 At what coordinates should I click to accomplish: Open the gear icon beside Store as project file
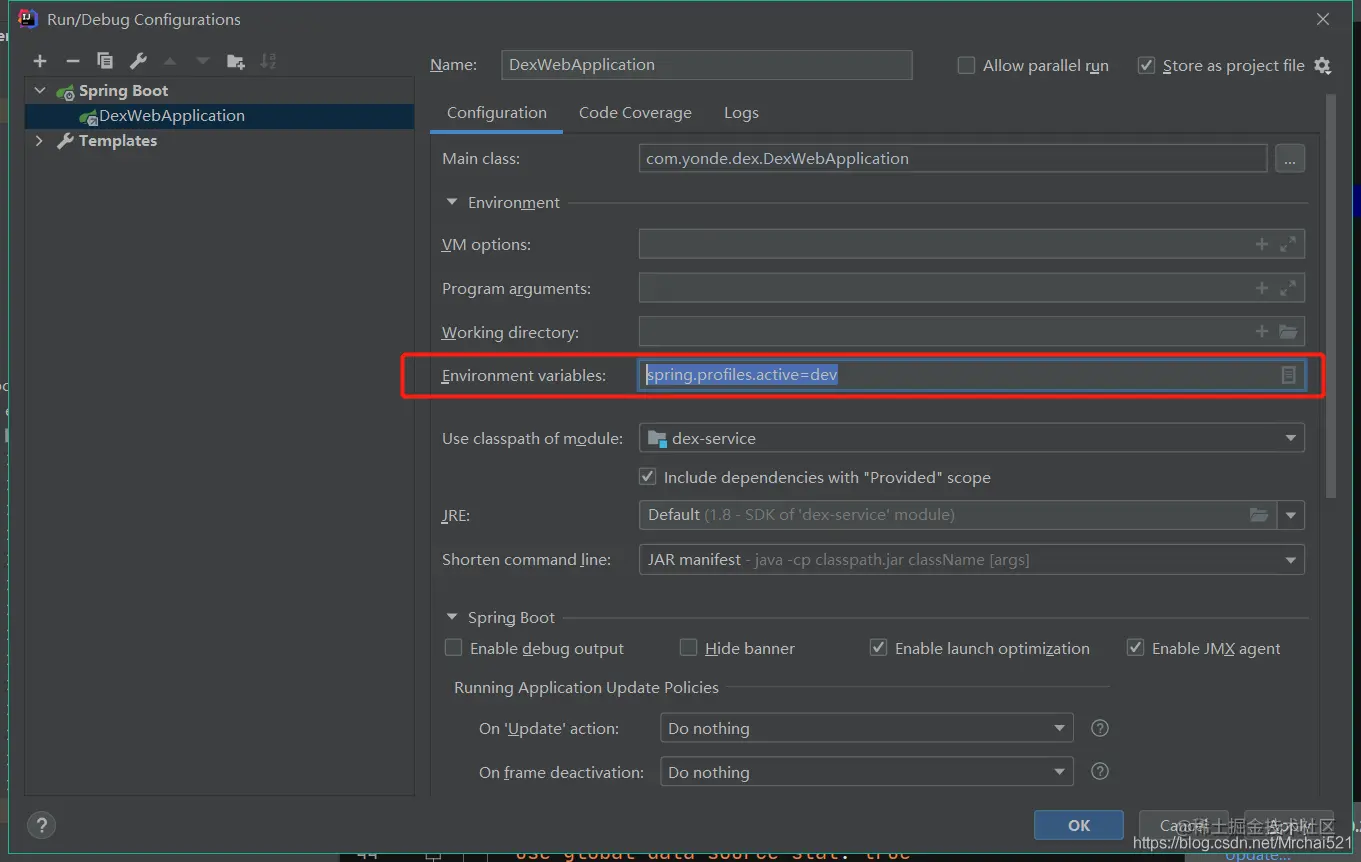coord(1322,66)
